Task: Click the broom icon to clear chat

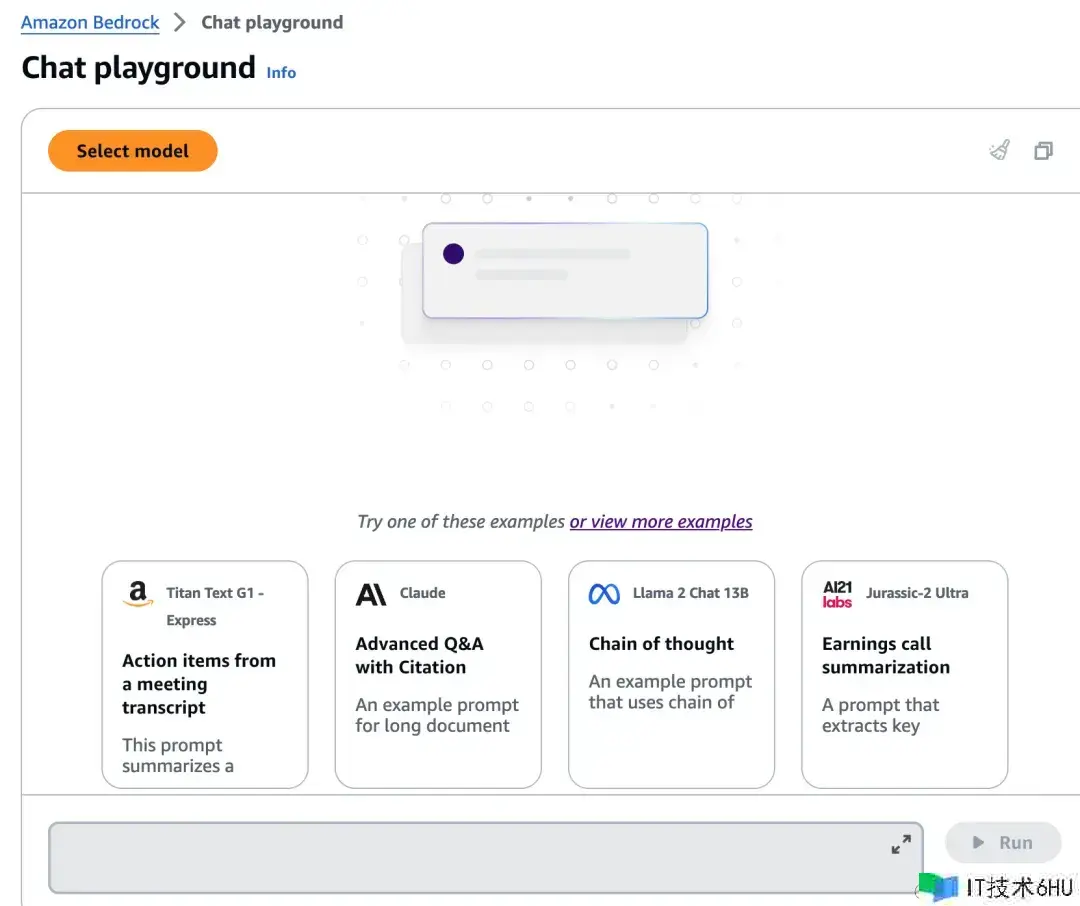Action: pyautogui.click(x=999, y=151)
